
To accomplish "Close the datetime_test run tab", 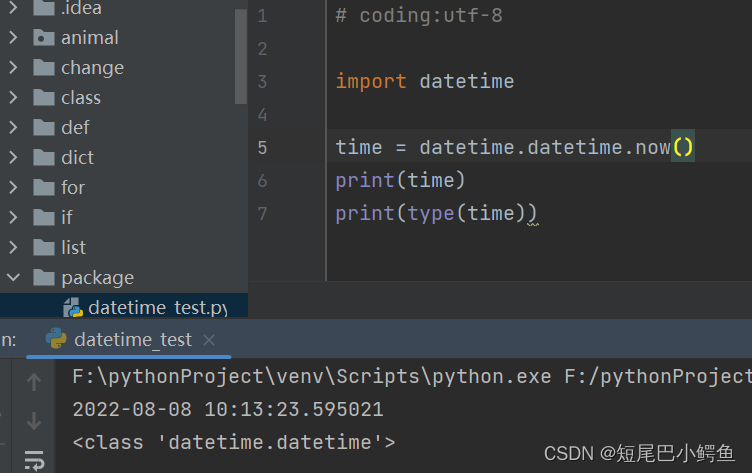I will click(209, 340).
